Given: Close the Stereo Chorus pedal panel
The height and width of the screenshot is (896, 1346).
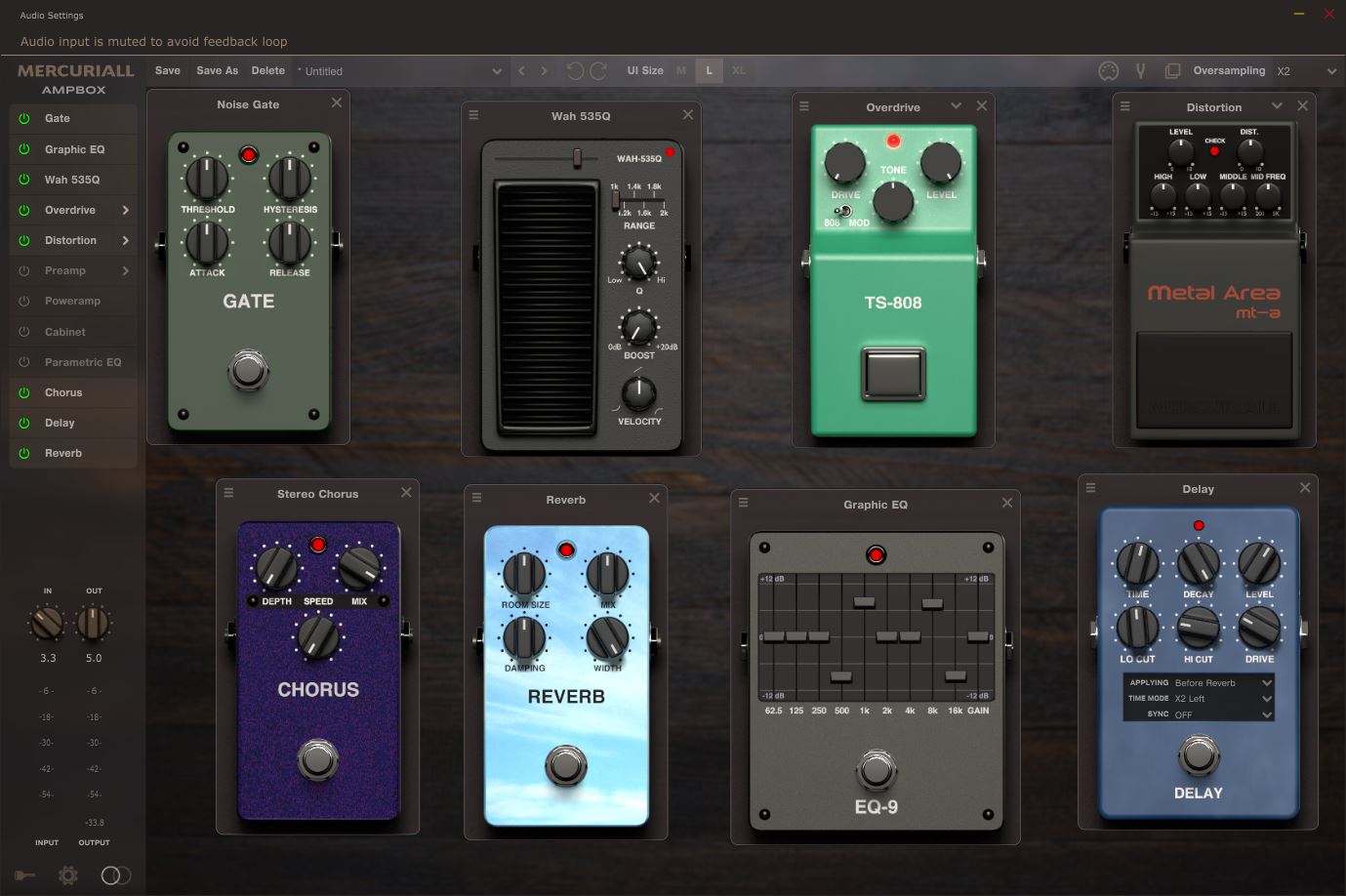Looking at the screenshot, I should 406,492.
